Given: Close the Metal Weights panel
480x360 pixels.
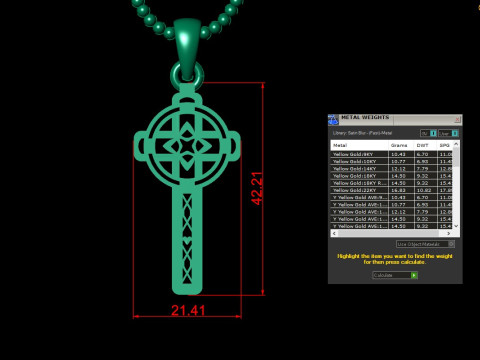Looking at the screenshot, I should pyautogui.click(x=457, y=119).
